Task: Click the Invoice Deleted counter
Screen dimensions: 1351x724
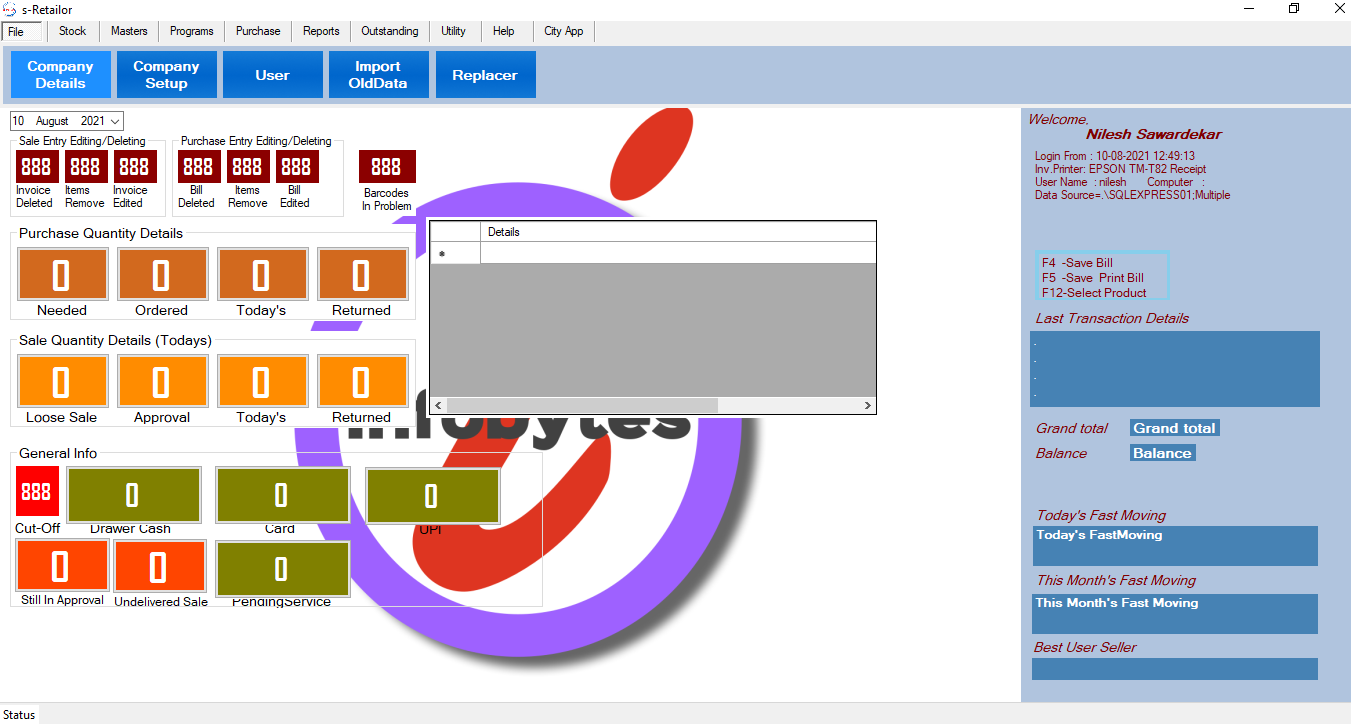Action: [35, 166]
